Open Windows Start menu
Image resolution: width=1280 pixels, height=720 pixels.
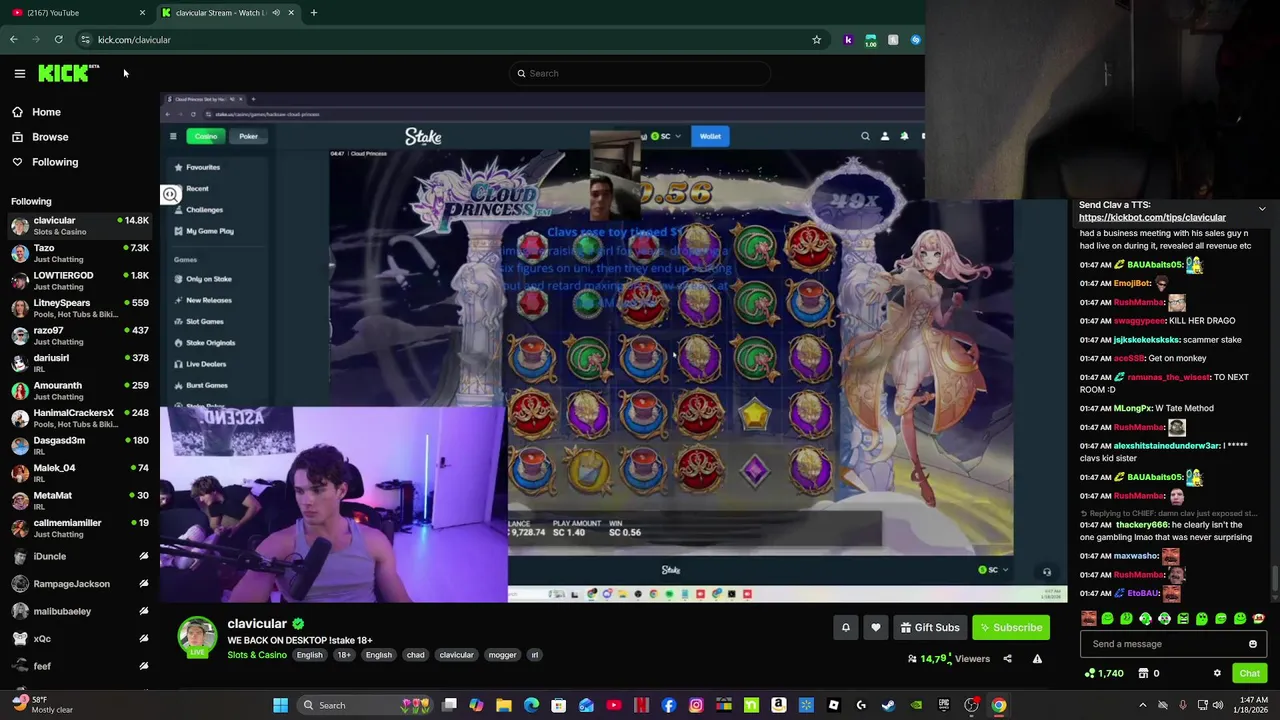[x=281, y=705]
